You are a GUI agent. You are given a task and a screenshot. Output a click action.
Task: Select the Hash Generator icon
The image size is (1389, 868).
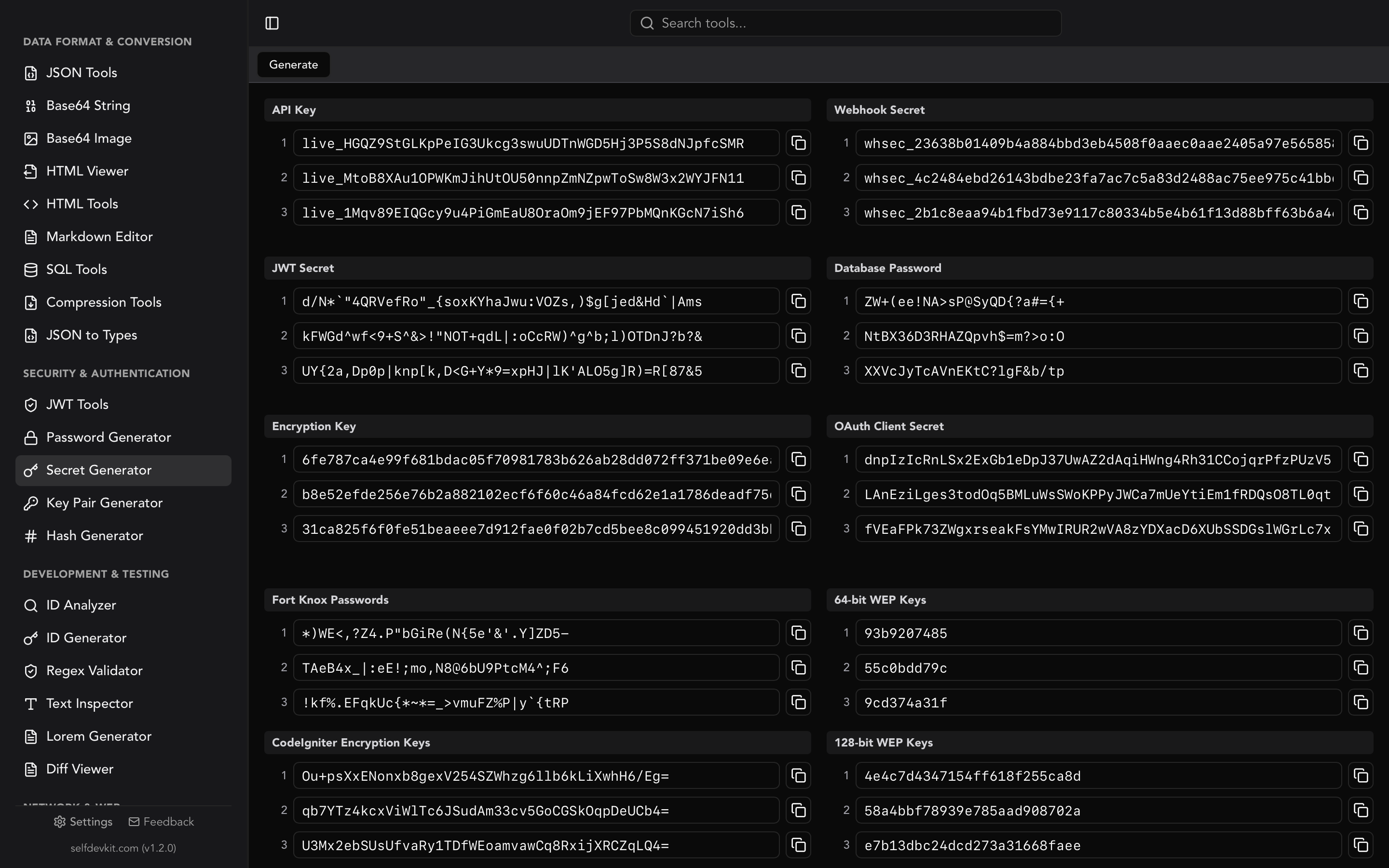(x=30, y=536)
